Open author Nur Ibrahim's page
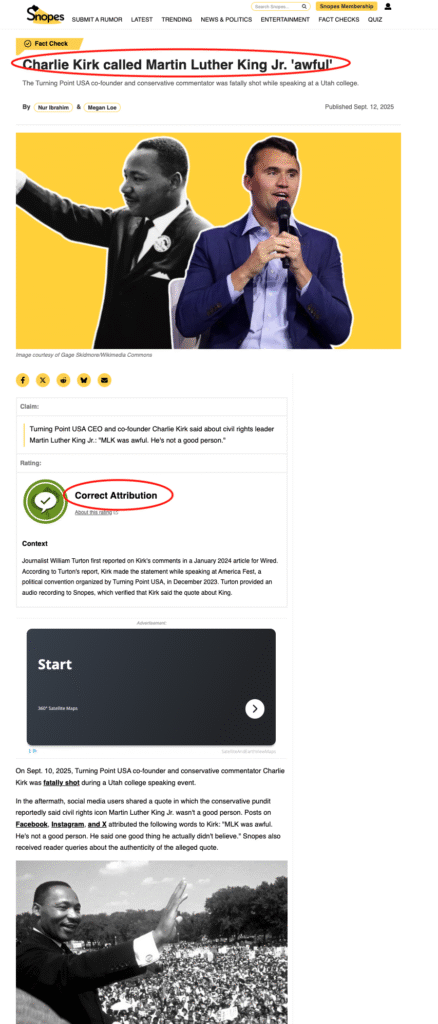Screen dimensions: 438x1024 point(53,108)
